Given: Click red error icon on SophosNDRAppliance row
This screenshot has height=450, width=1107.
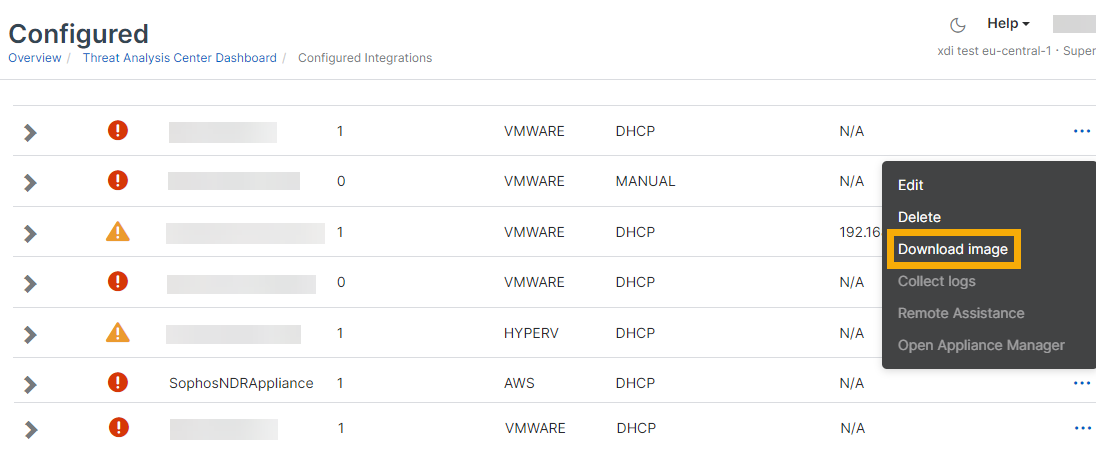Looking at the screenshot, I should pos(118,382).
